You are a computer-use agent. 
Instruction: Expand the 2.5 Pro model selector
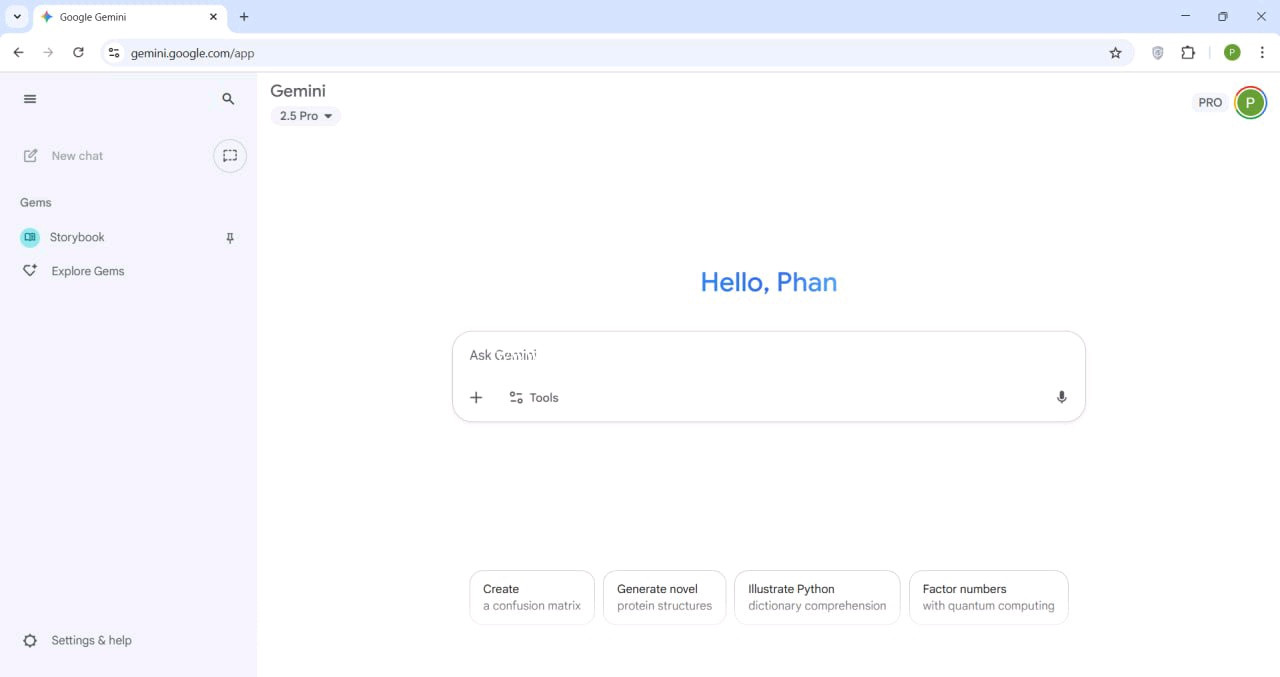(305, 116)
